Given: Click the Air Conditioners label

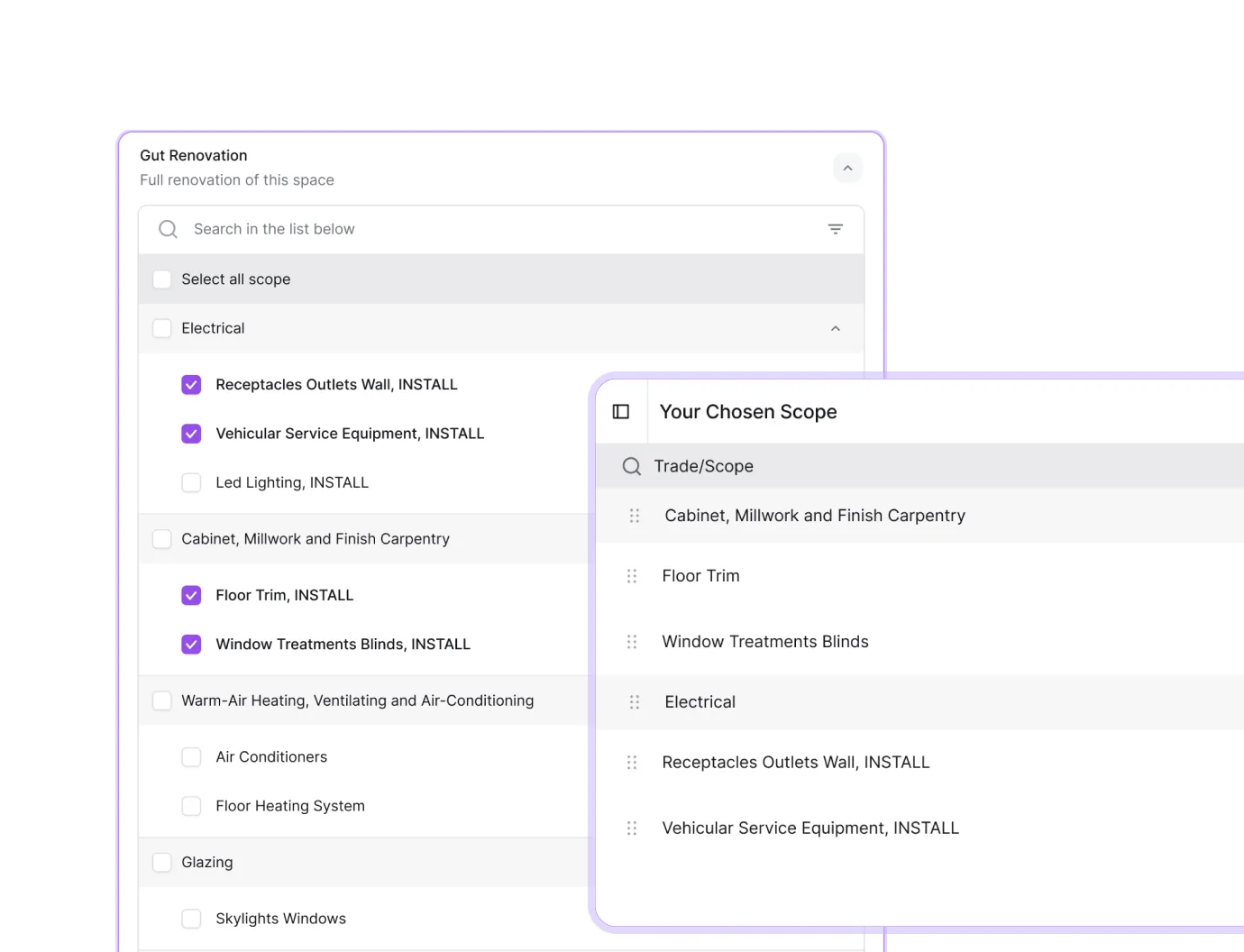Looking at the screenshot, I should pos(271,757).
